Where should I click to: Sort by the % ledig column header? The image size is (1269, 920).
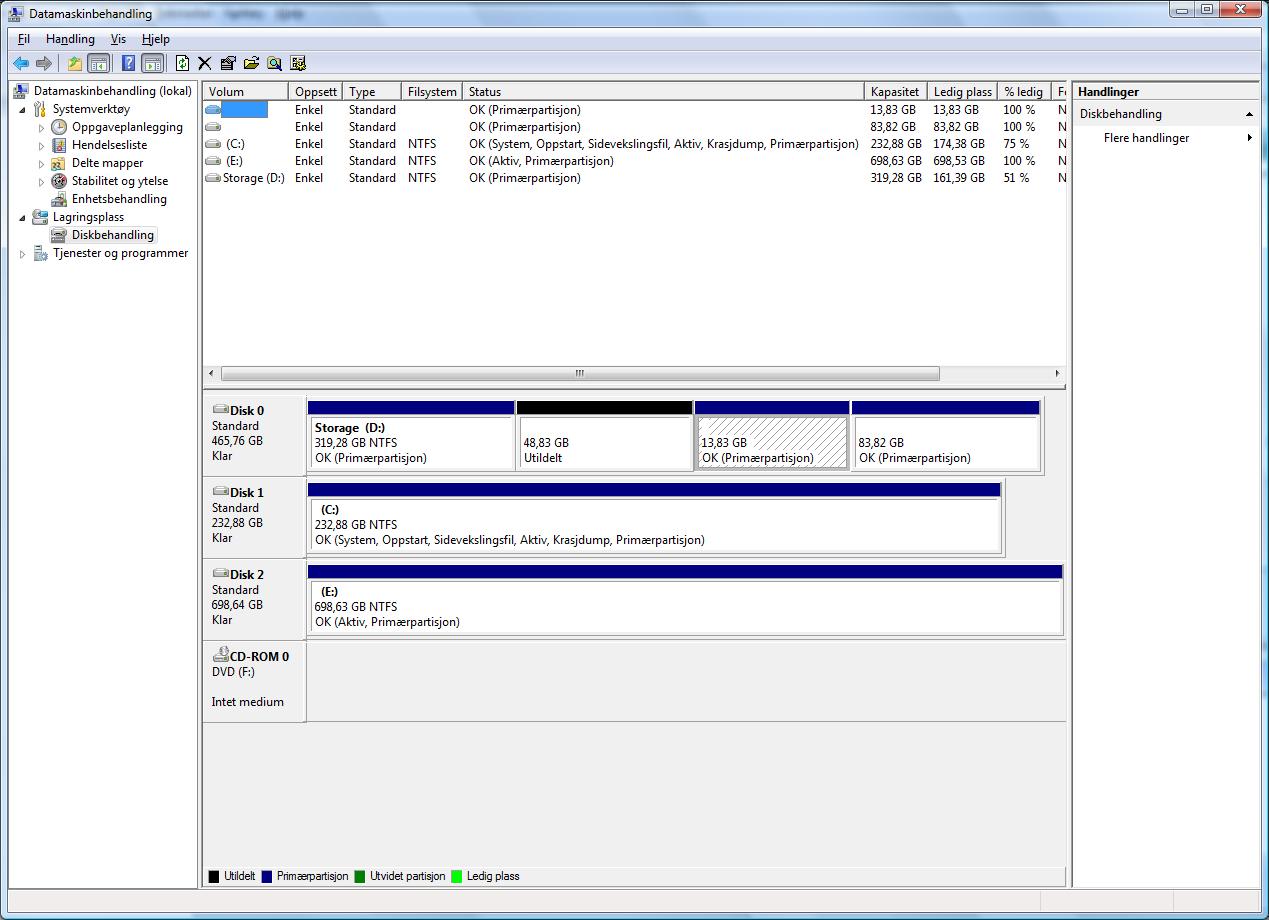[1024, 91]
